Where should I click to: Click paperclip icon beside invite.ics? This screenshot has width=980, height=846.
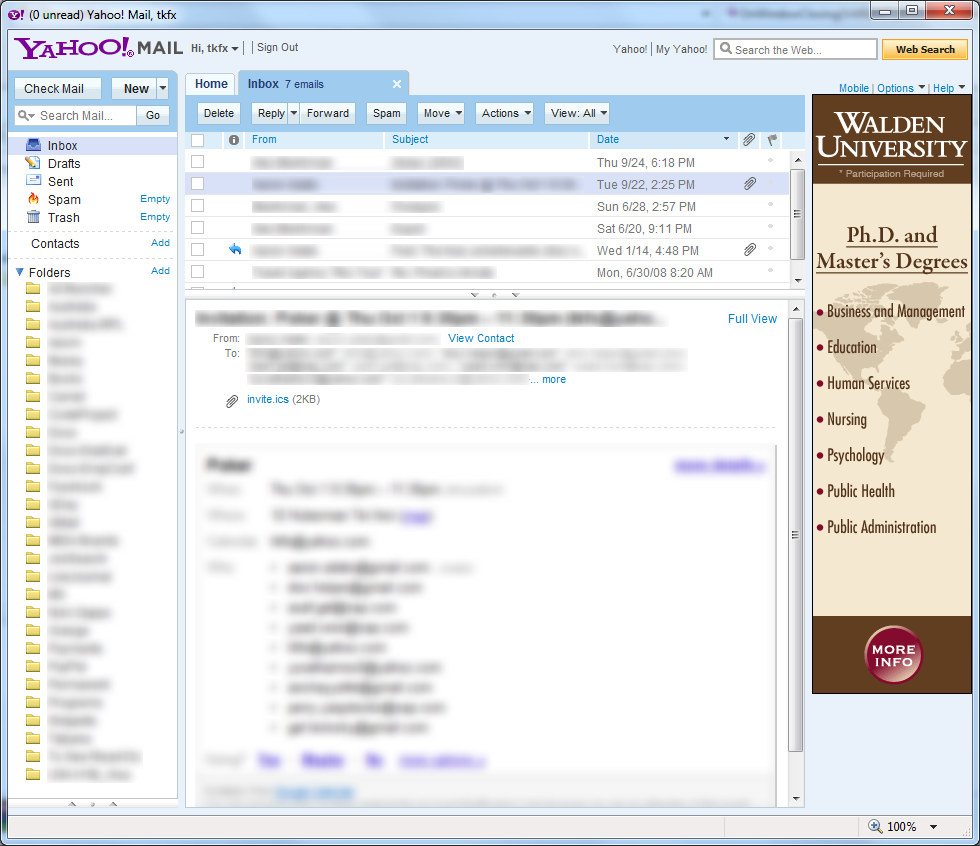(232, 401)
